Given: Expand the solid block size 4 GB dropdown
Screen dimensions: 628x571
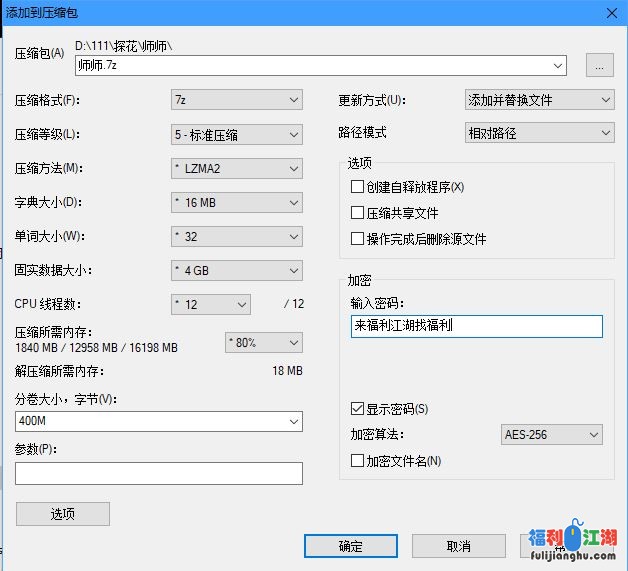Looking at the screenshot, I should pyautogui.click(x=236, y=270).
